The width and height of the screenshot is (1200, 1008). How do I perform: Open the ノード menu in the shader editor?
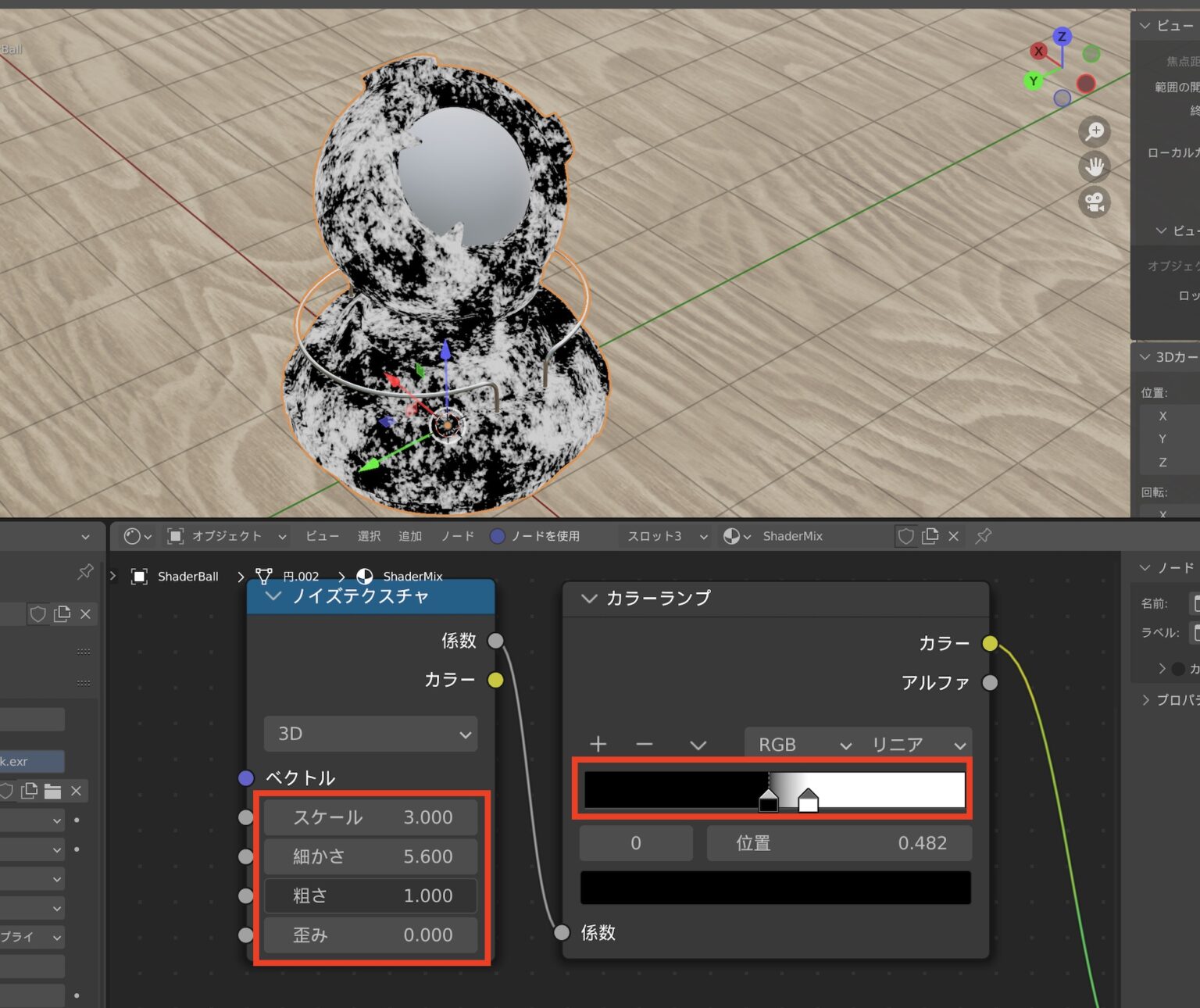point(457,536)
